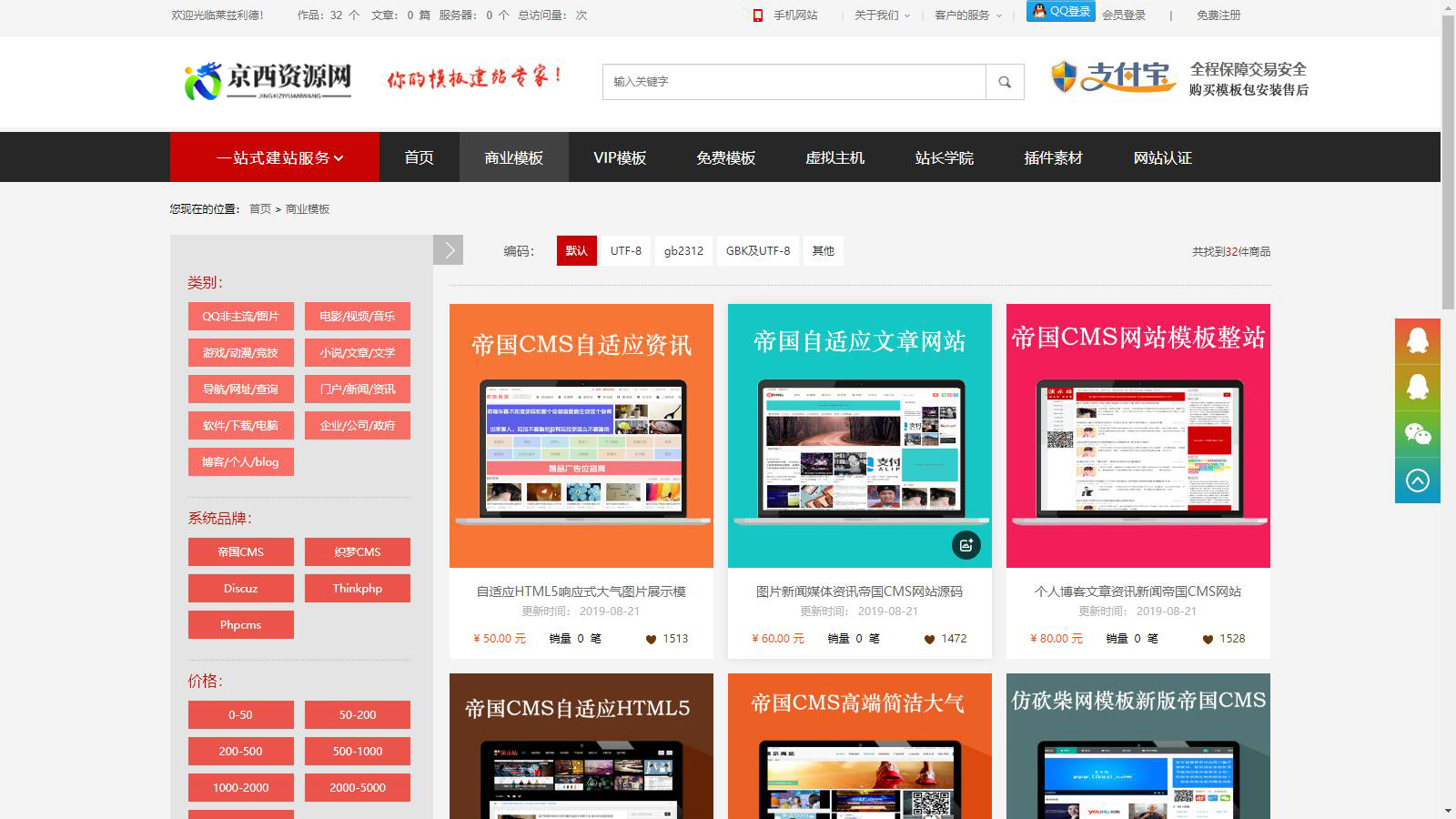Open QQ login button
This screenshot has height=819, width=1456.
pyautogui.click(x=1061, y=12)
